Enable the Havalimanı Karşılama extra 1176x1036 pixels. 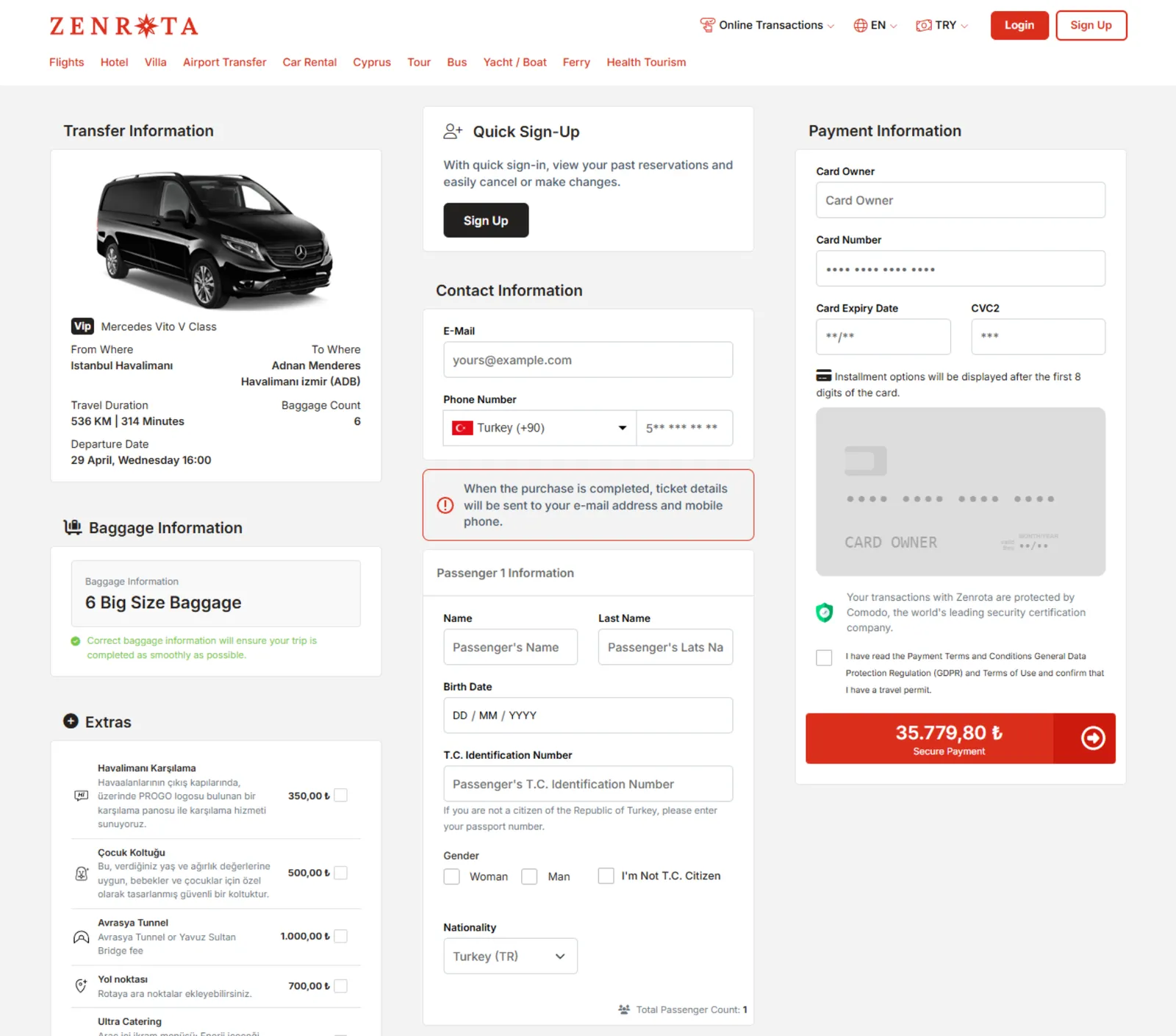[341, 795]
